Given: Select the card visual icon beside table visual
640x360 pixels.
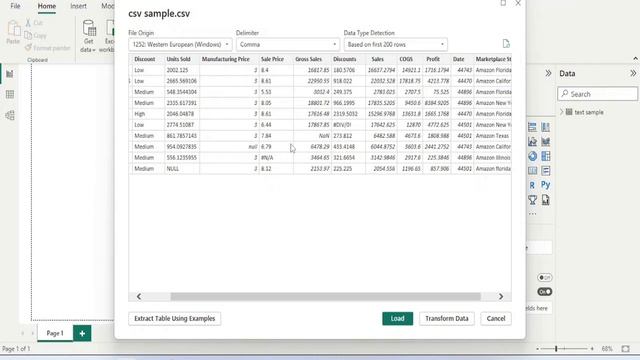Looking at the screenshot, I should (546, 171).
